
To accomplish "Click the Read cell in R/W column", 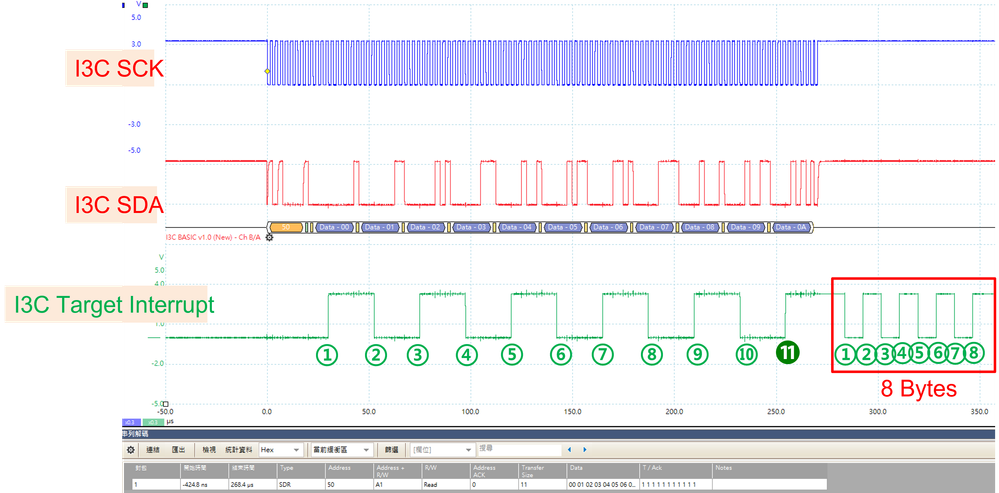I will click(446, 485).
